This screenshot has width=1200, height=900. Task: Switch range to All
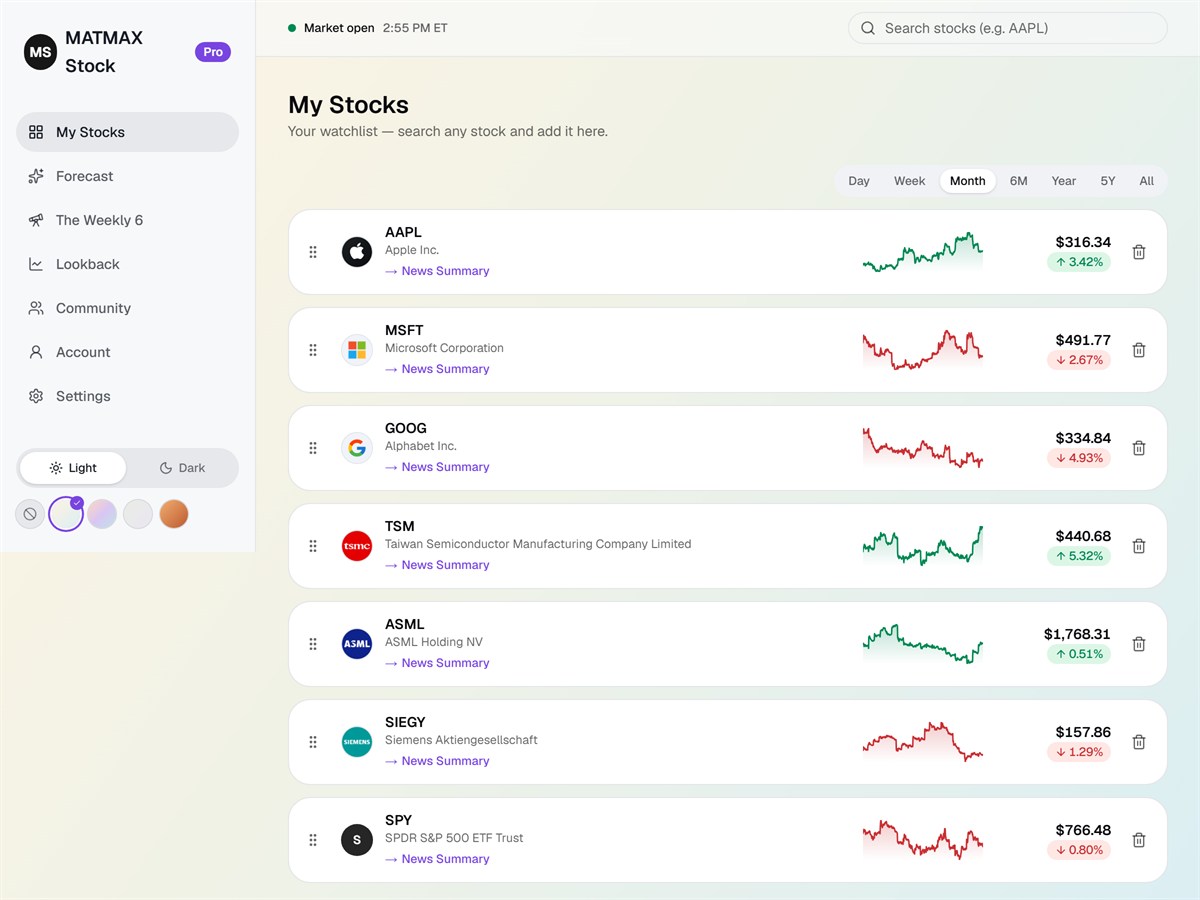click(1146, 181)
